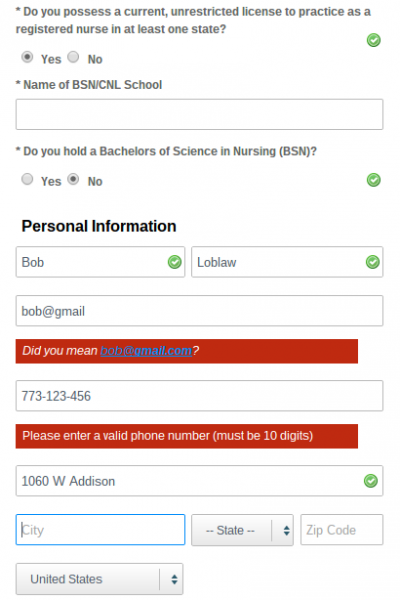Click the invalid phone number error banner
The image size is (400, 600).
[187, 436]
